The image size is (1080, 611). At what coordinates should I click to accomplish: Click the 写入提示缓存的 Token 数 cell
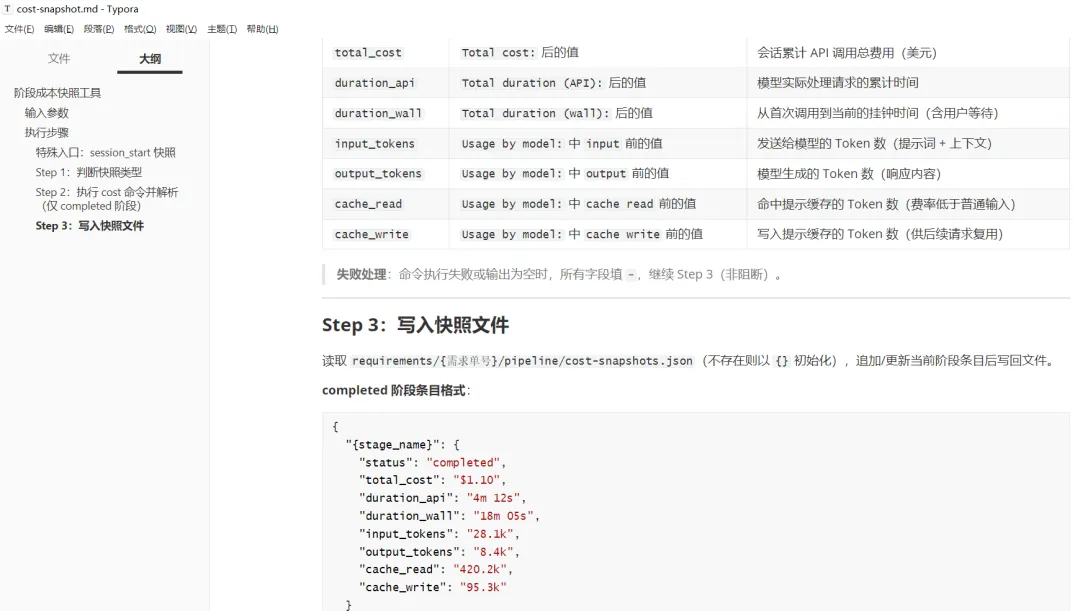908,234
